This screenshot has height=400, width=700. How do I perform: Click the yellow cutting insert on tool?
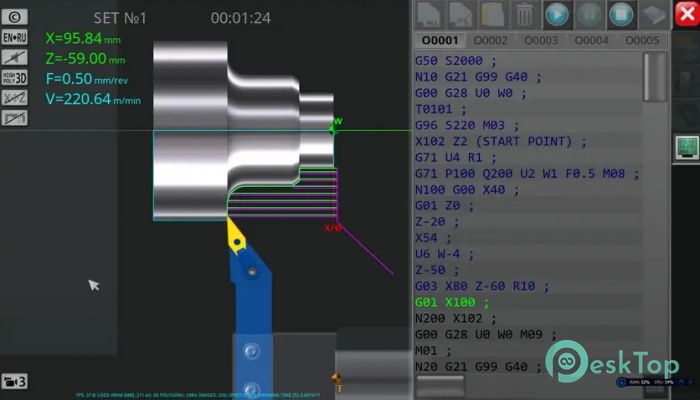[x=235, y=235]
